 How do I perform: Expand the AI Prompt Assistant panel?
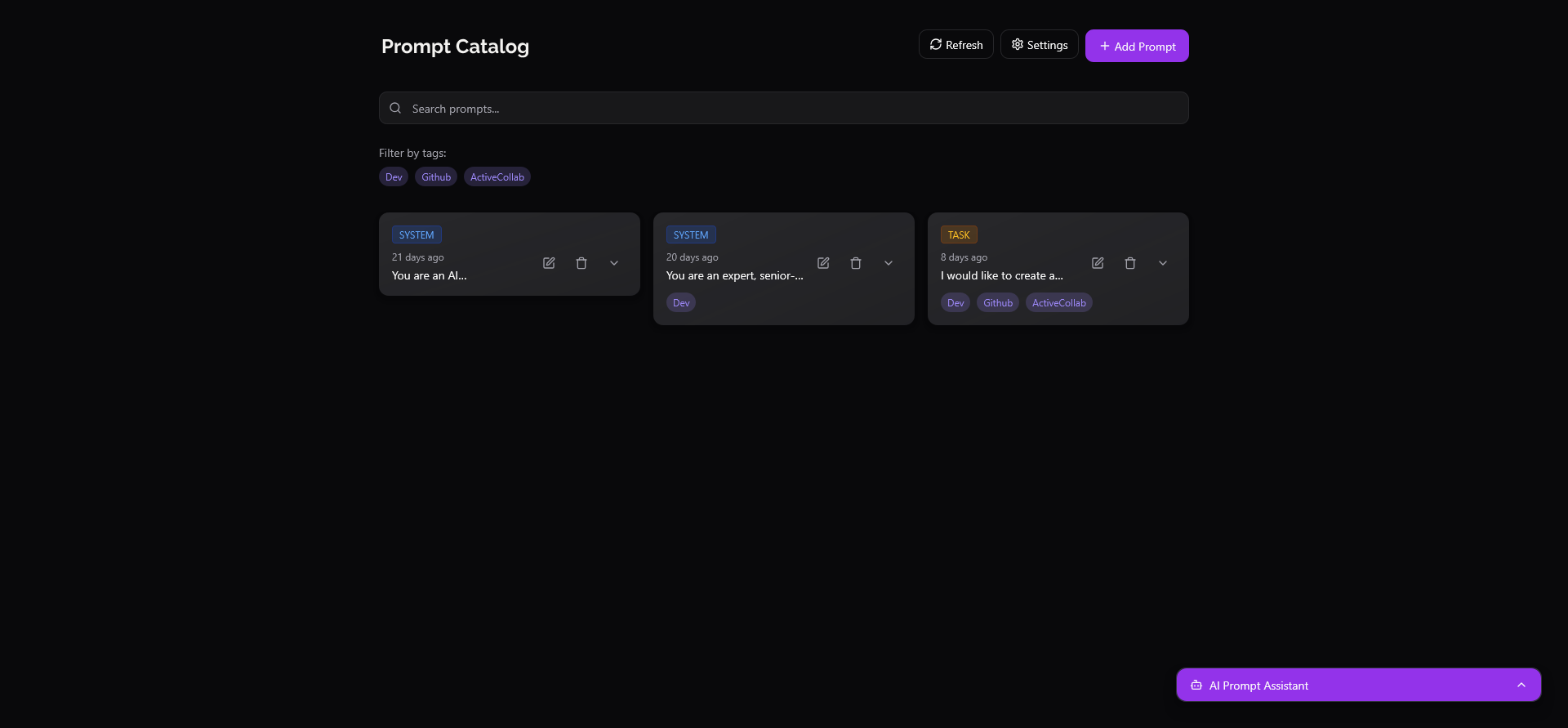(1521, 686)
